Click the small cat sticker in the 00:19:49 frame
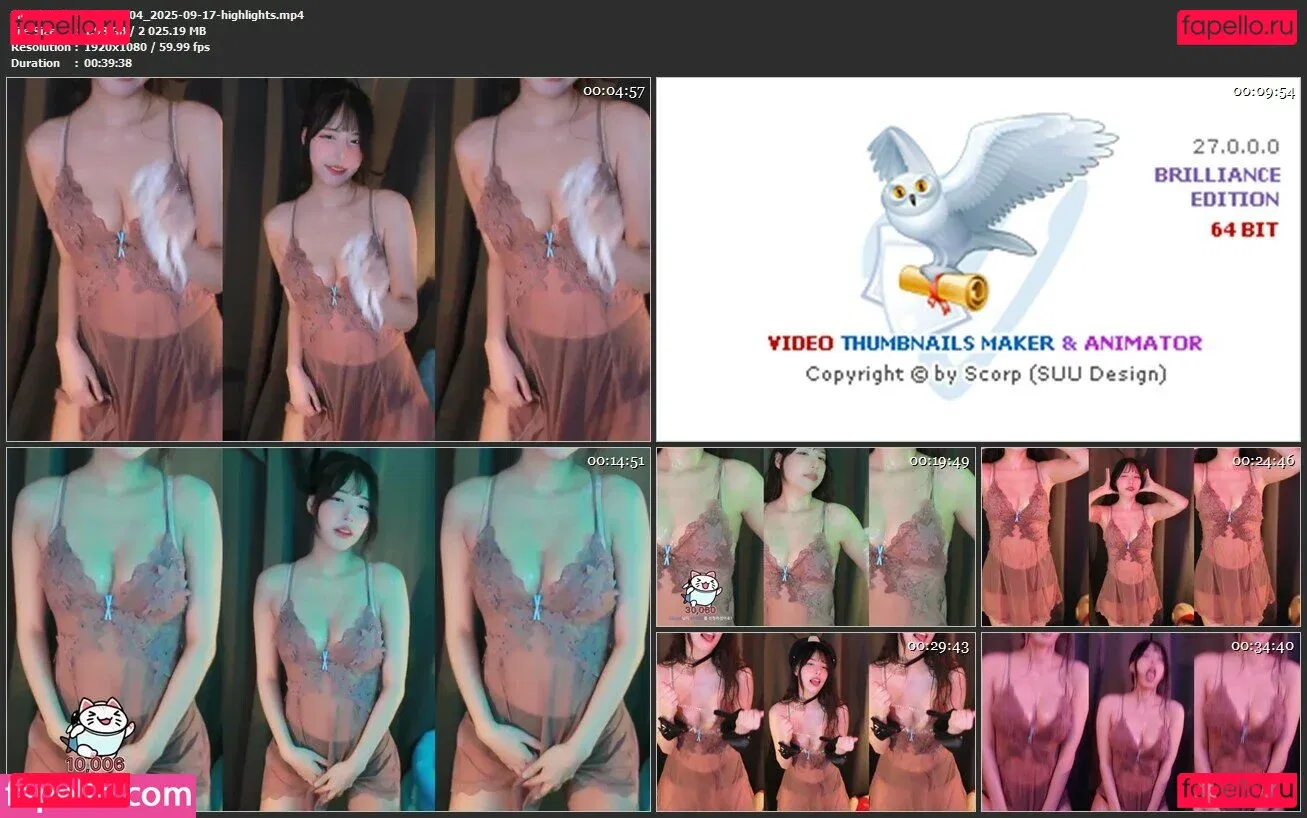The image size is (1307, 818). pyautogui.click(x=701, y=591)
